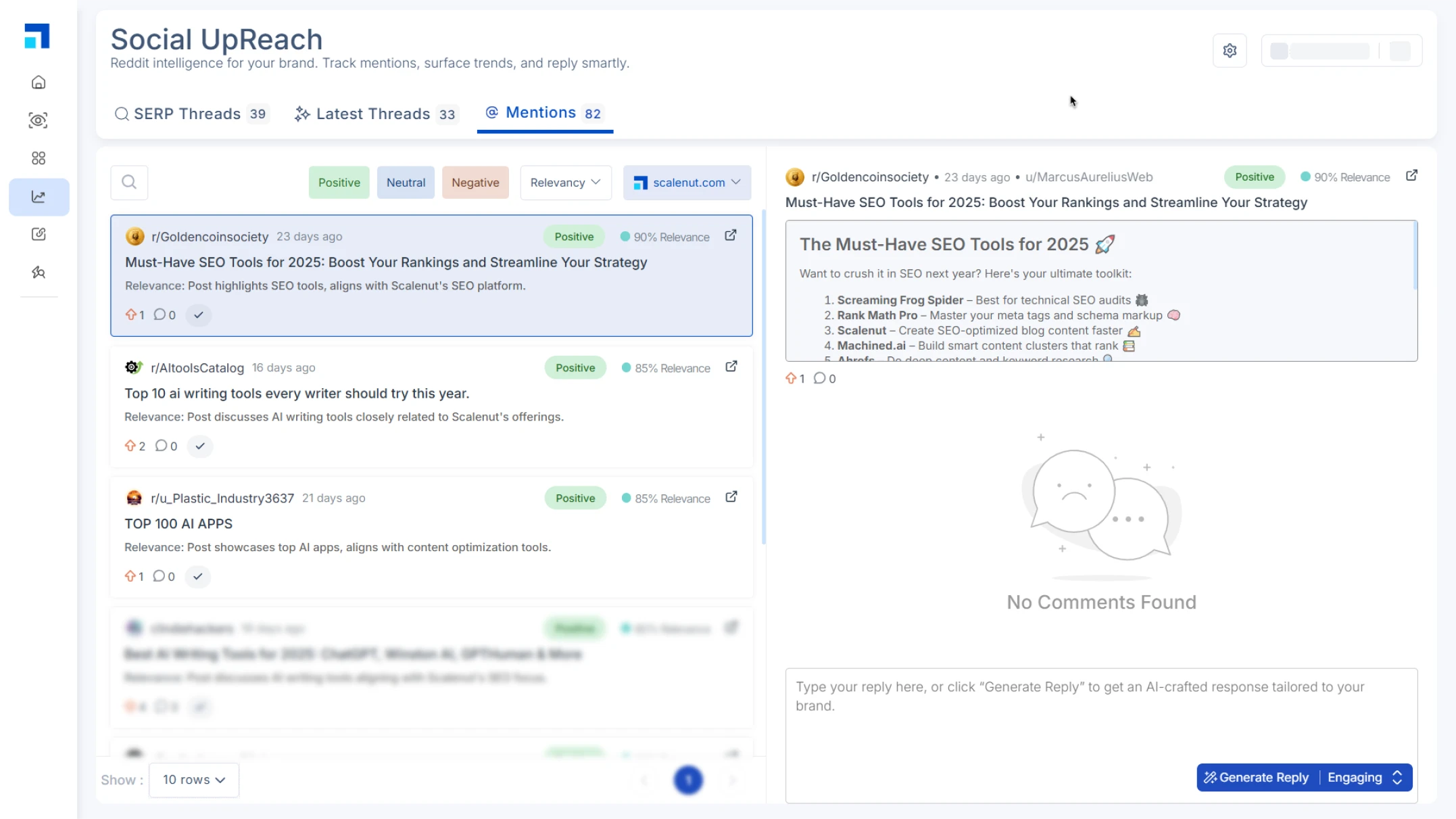Select the Mentions tab
The height and width of the screenshot is (819, 1456).
point(545,113)
